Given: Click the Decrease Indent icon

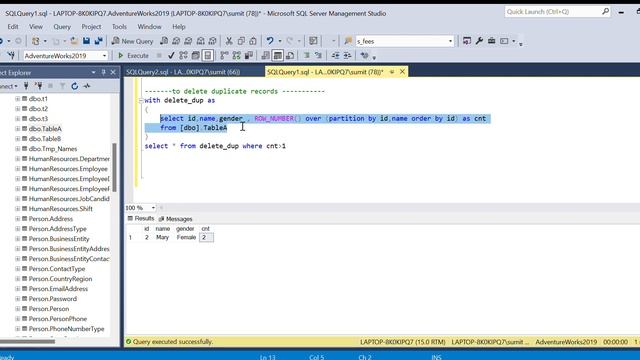Looking at the screenshot, I should (x=335, y=56).
